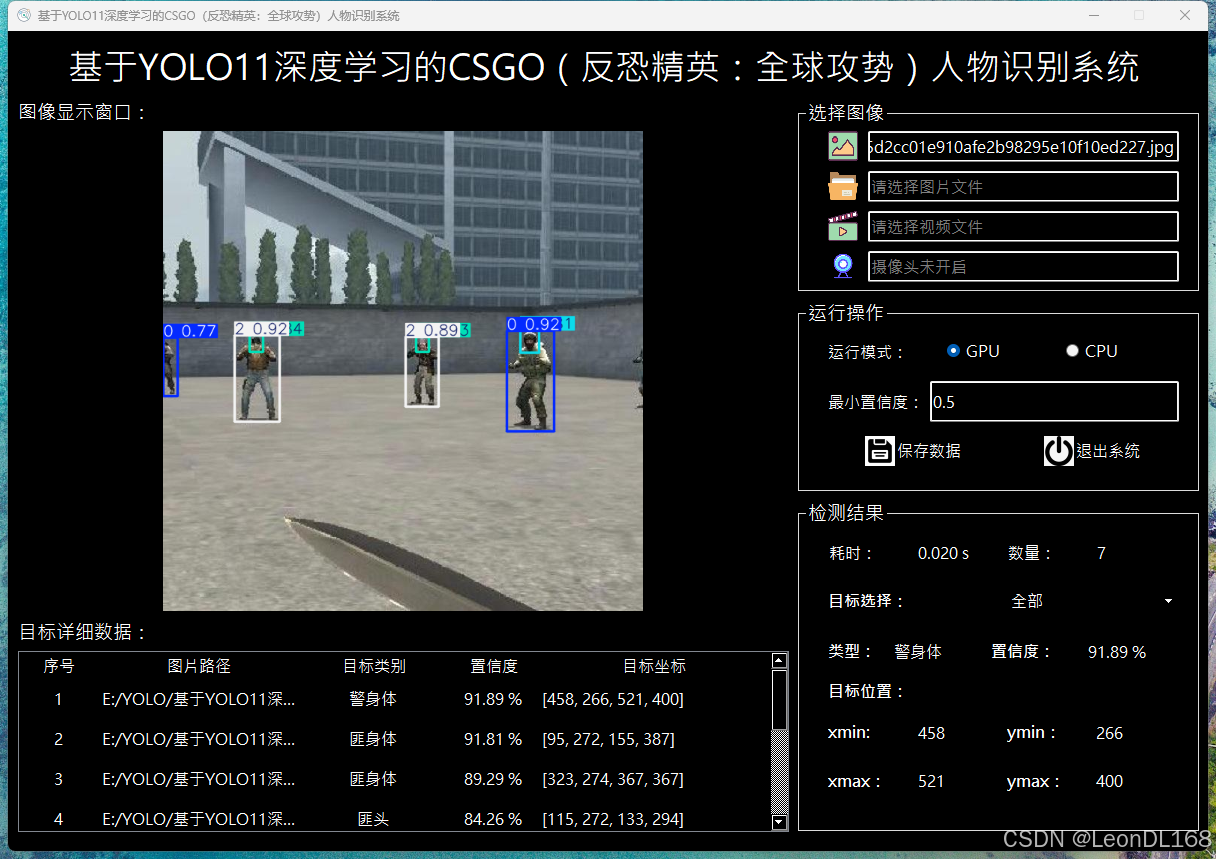Click the 目标类别 column header
Image resolution: width=1216 pixels, height=859 pixels.
374,666
